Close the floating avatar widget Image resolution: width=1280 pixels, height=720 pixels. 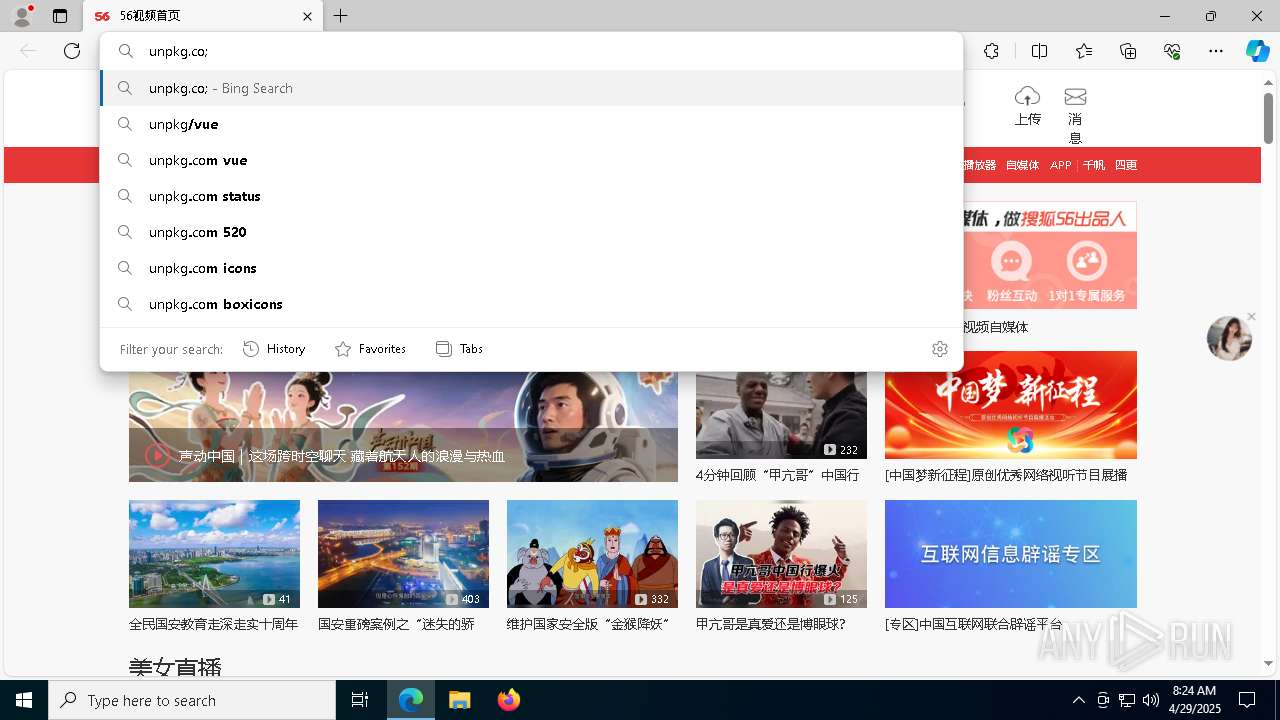[1251, 317]
